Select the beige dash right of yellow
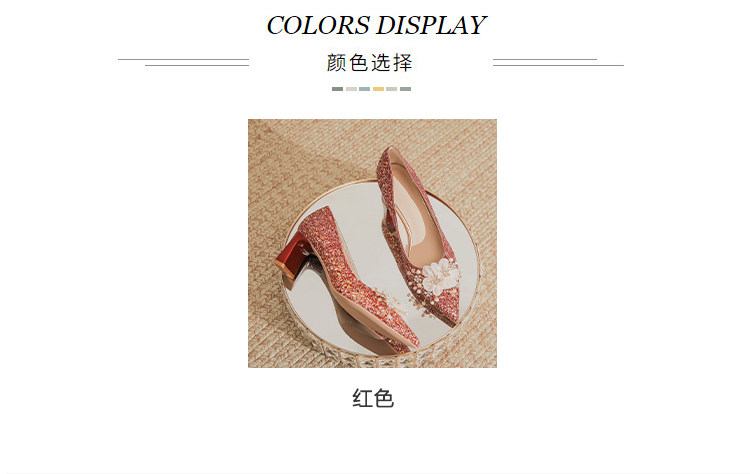The width and height of the screenshot is (750, 474). (x=392, y=89)
